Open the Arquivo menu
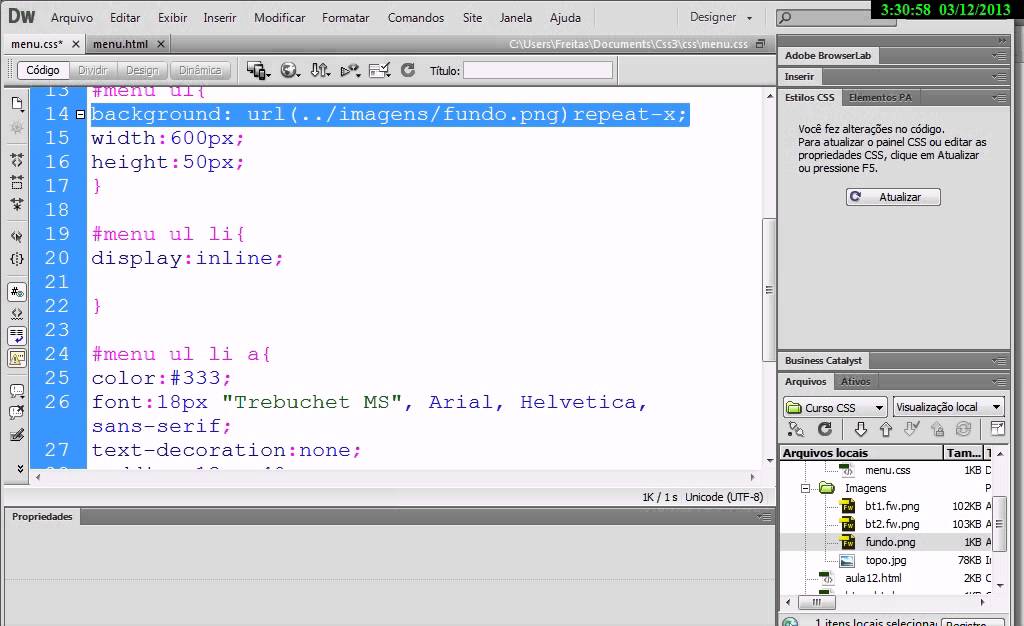The image size is (1024, 626). (72, 18)
